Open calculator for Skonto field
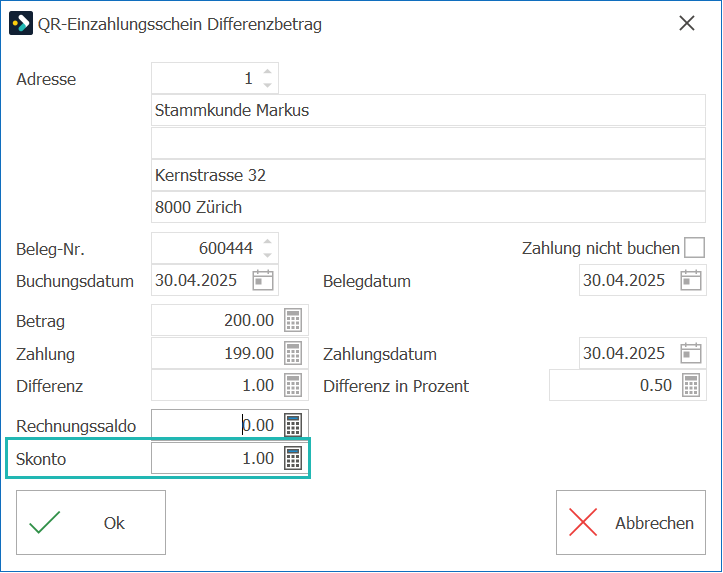This screenshot has height=573, width=723. [293, 458]
